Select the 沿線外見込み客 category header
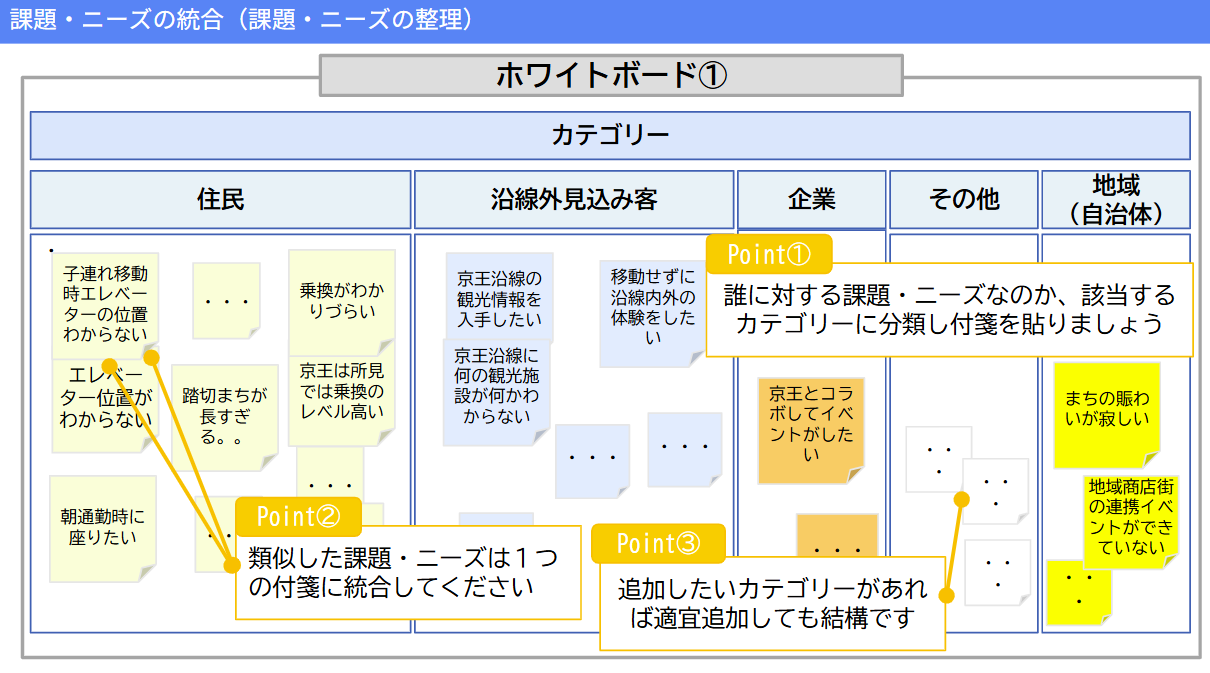Viewport: 1210px width, 673px height. (573, 199)
